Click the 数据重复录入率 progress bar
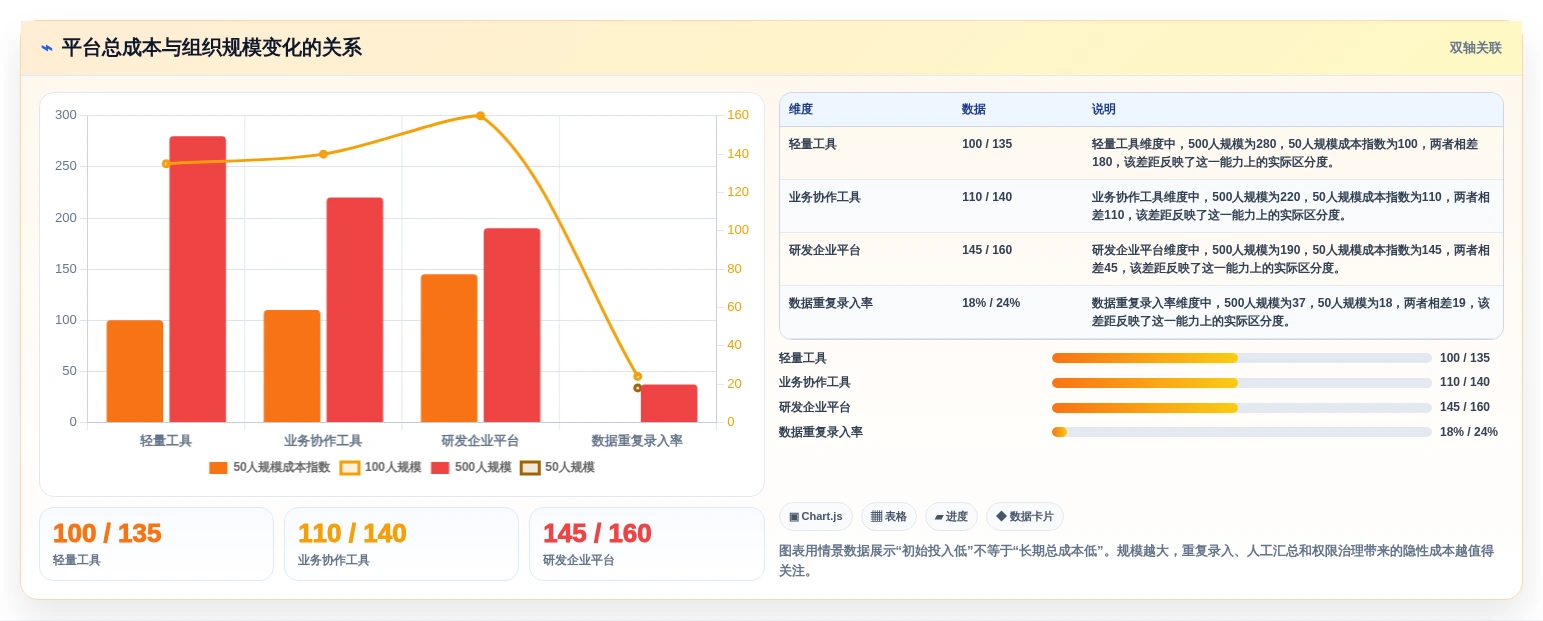 point(1242,432)
